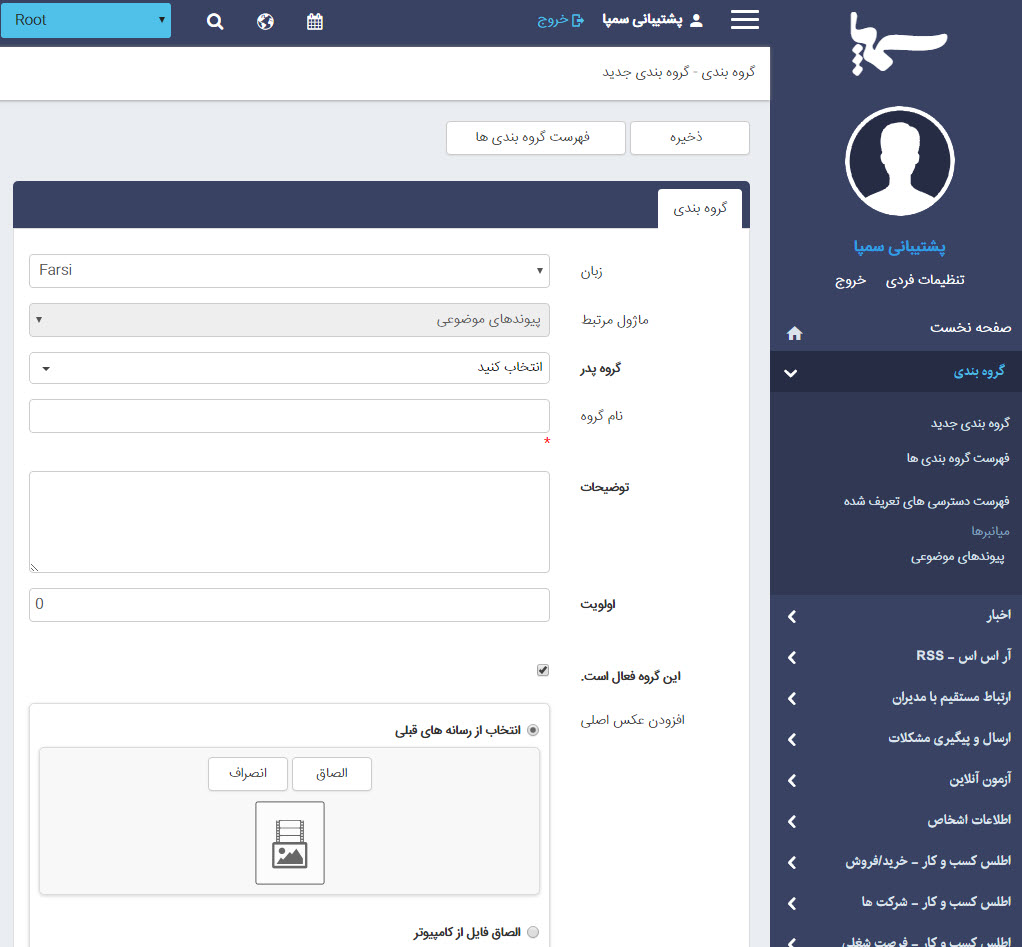Open the calendar icon in top bar

click(315, 21)
